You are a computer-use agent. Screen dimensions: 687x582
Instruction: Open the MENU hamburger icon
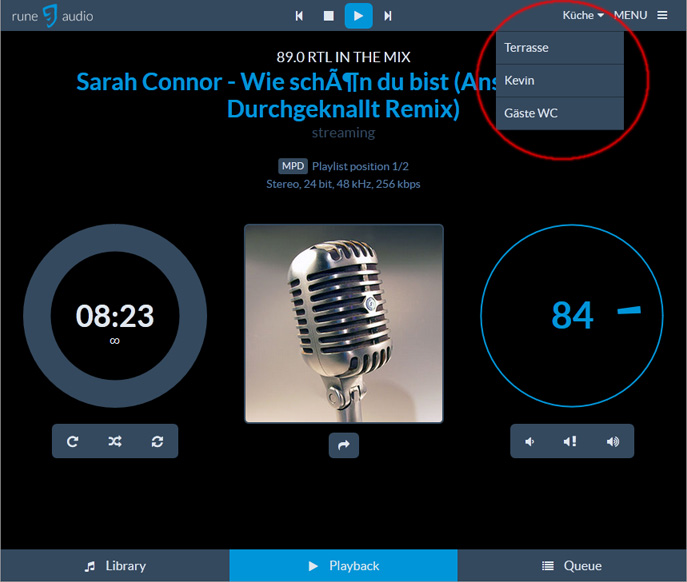tap(662, 15)
